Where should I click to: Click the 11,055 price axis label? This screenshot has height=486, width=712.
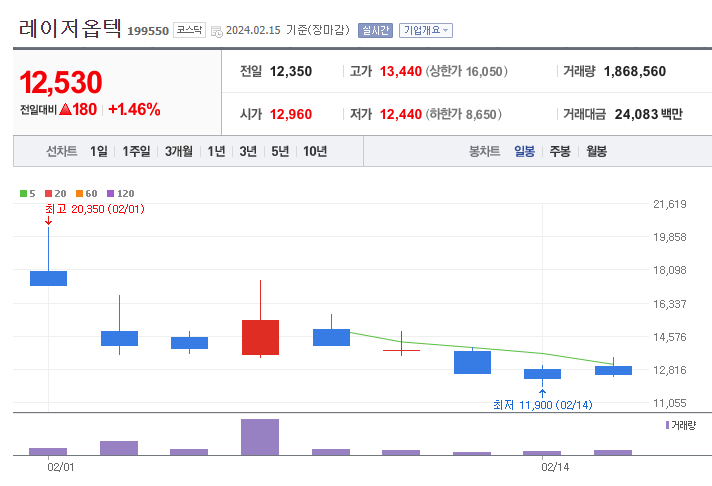[x=670, y=403]
